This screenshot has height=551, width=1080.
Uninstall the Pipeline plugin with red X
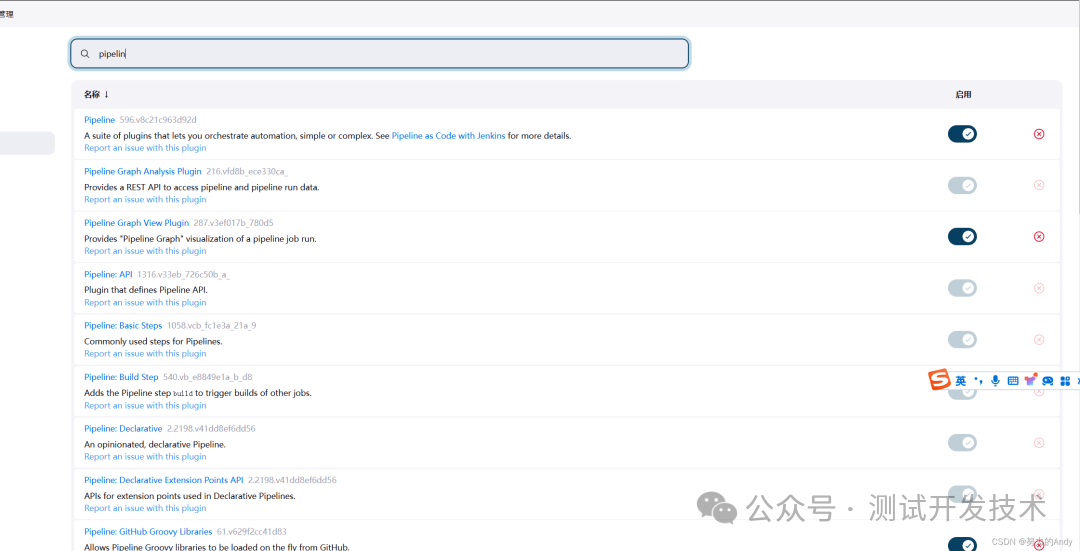point(1039,134)
